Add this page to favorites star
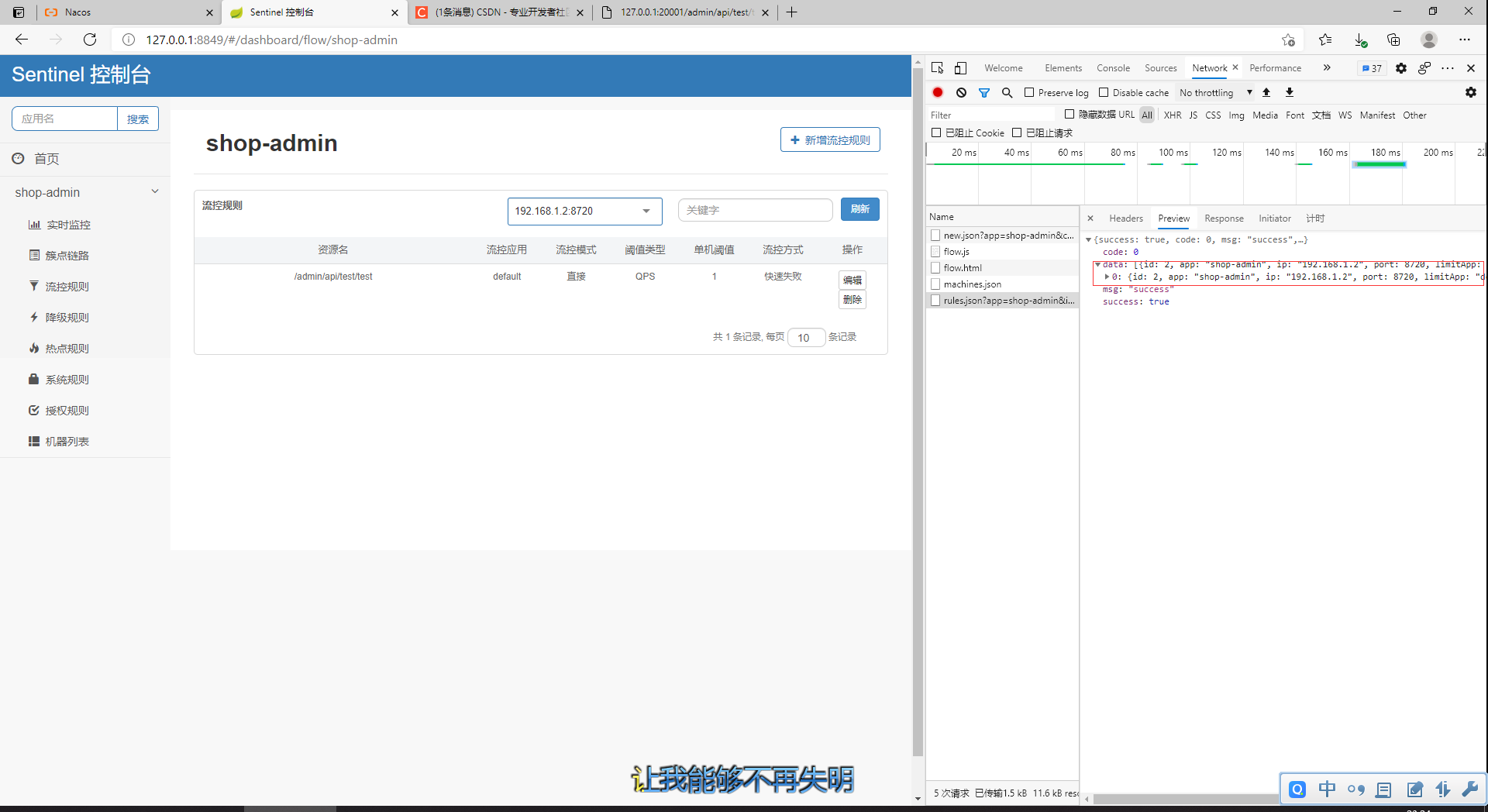 click(1288, 40)
